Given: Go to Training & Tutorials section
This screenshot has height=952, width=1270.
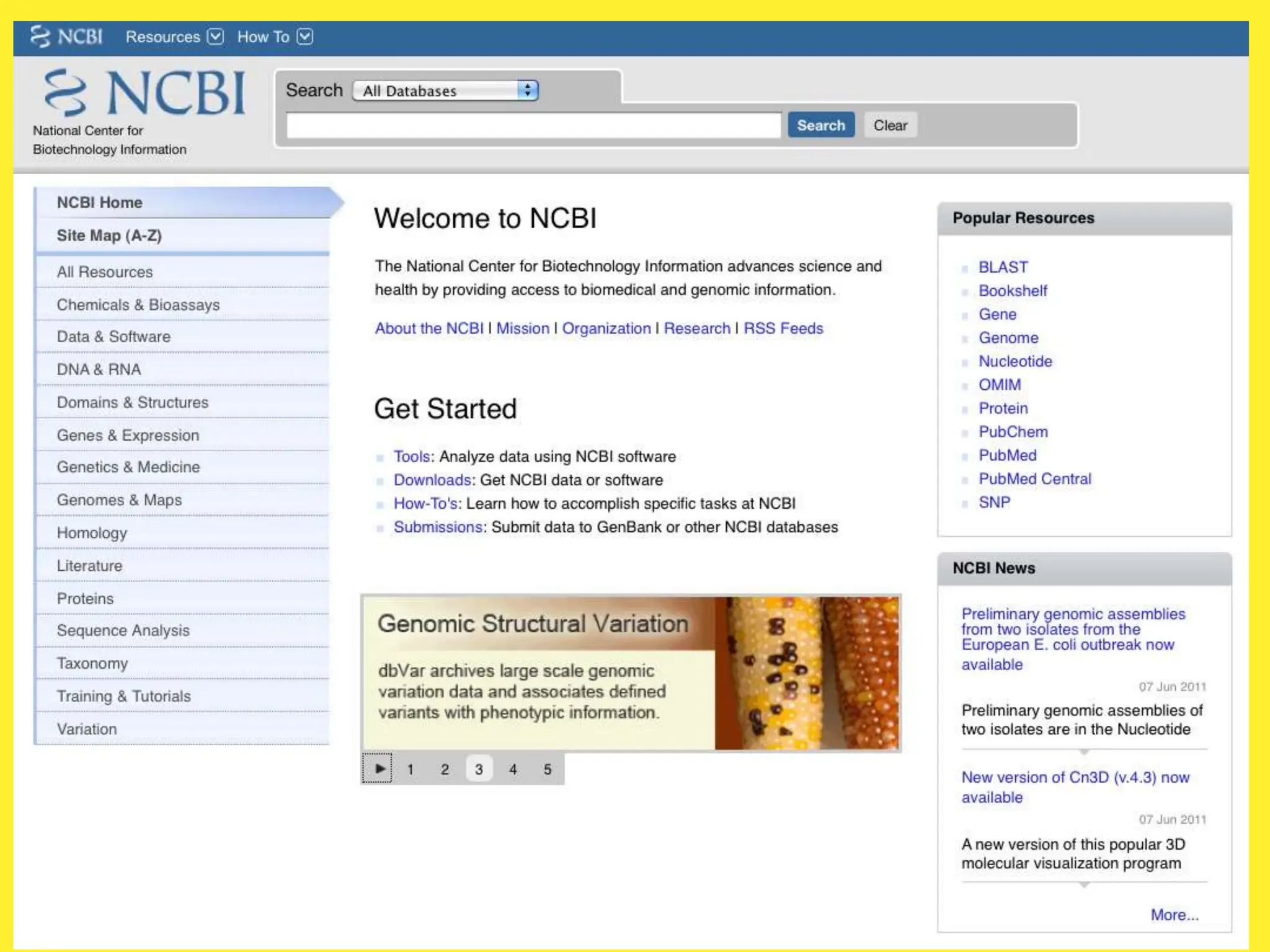Looking at the screenshot, I should pyautogui.click(x=123, y=696).
